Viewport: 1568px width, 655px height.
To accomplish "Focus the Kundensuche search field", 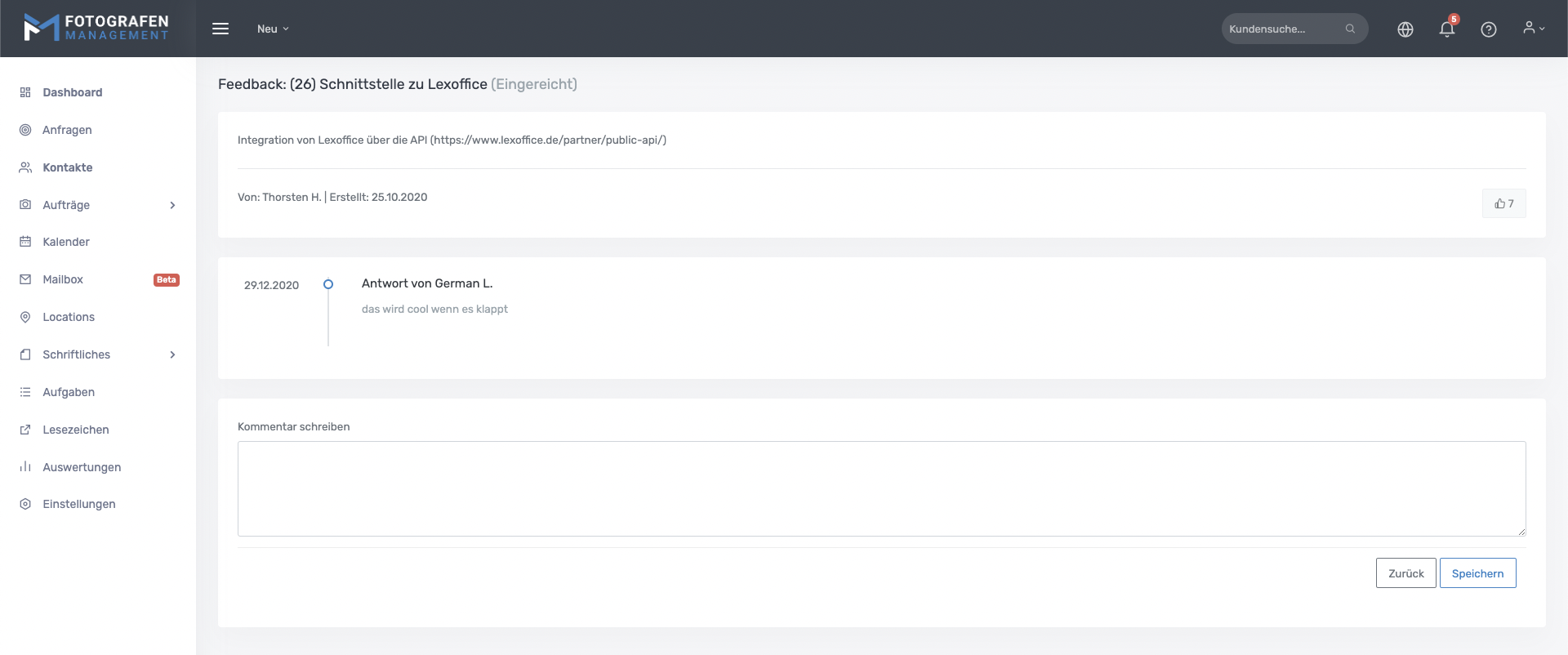I will point(1281,29).
